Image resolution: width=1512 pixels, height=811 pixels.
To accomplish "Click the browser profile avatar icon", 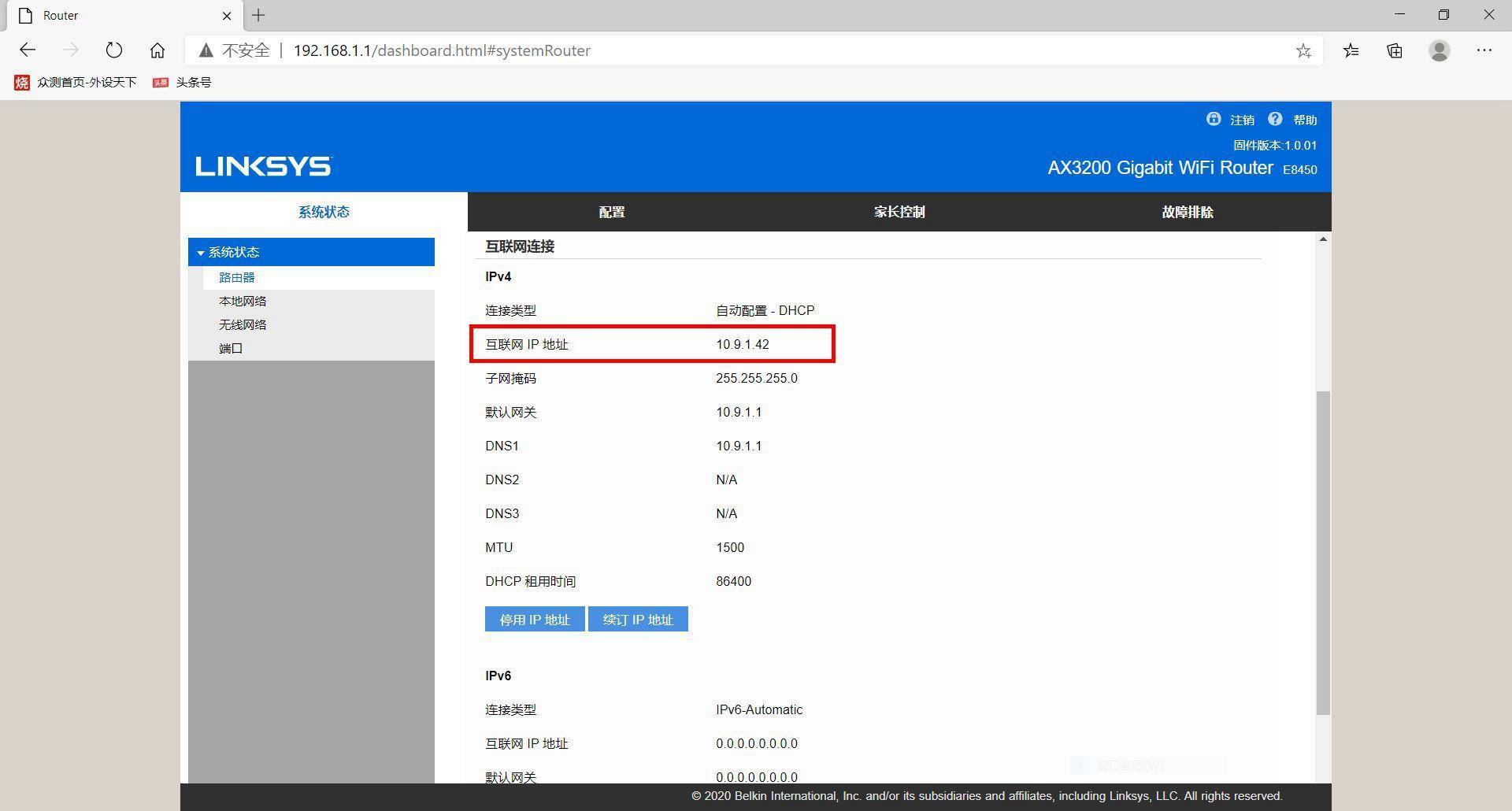I will [x=1438, y=50].
